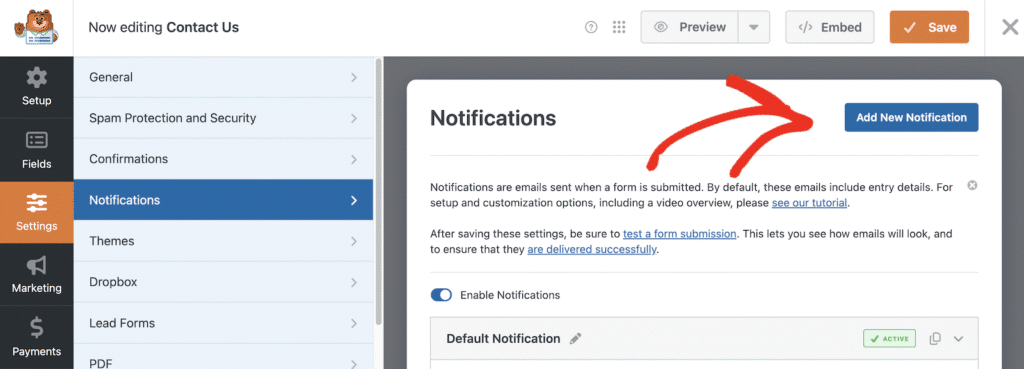The width and height of the screenshot is (1024, 369).
Task: Follow 'test a form submission' link
Action: [680, 234]
